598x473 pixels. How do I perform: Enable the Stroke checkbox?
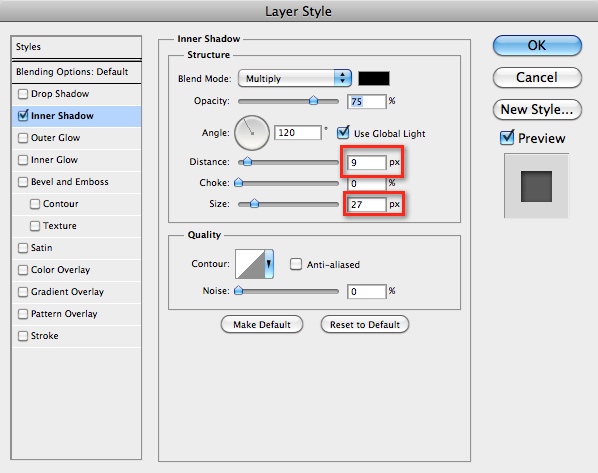click(23, 336)
